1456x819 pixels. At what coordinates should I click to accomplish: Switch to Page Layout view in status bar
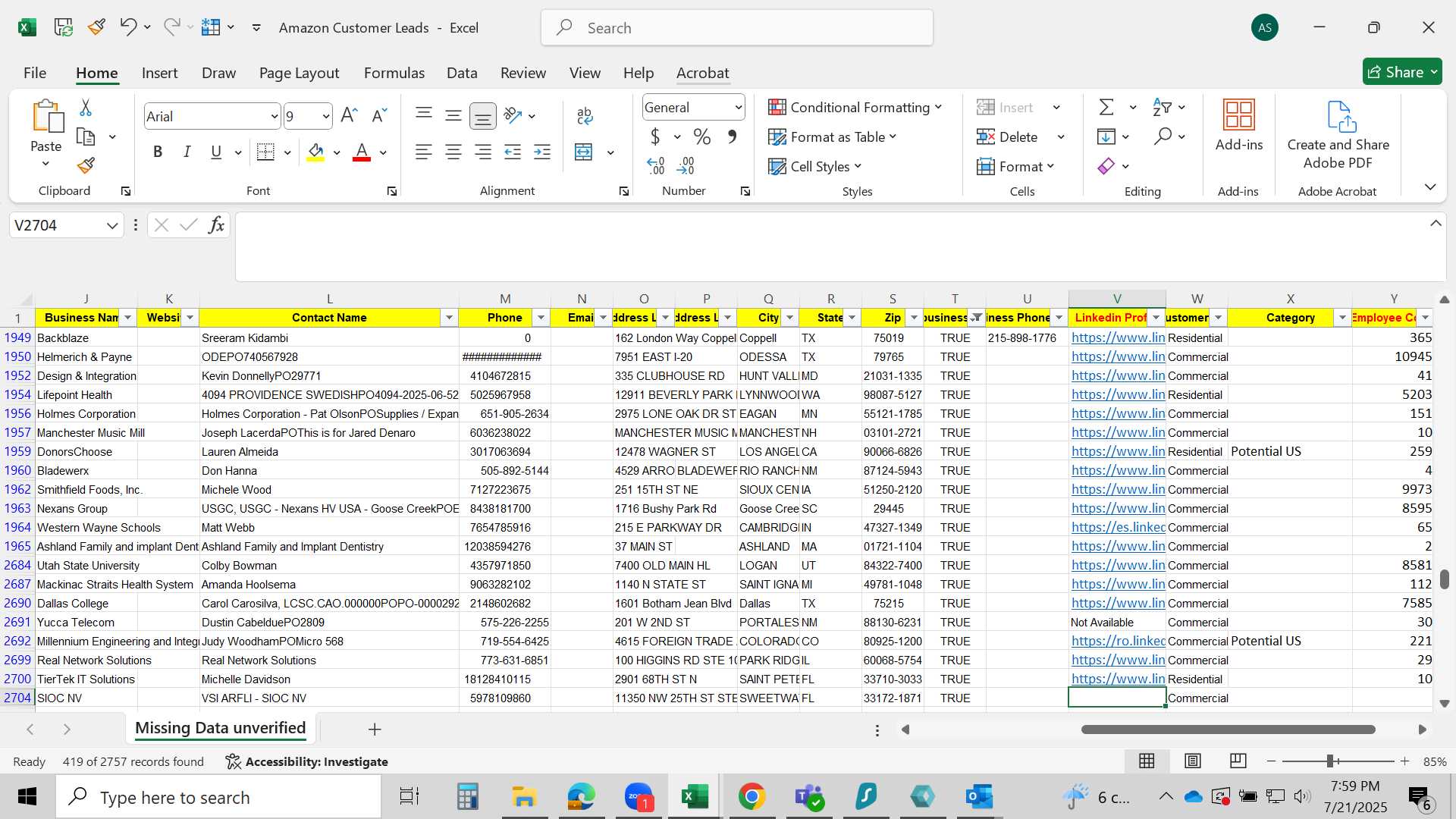pyautogui.click(x=1193, y=761)
